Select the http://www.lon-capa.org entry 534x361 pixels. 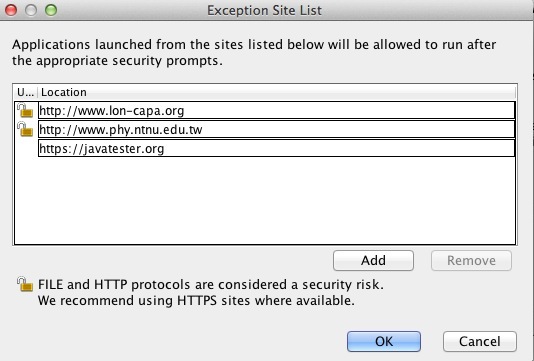point(276,110)
